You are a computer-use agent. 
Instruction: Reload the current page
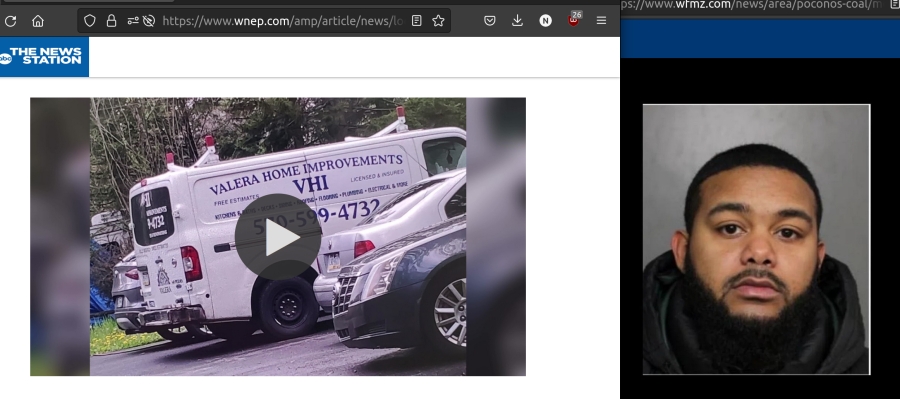click(10, 21)
